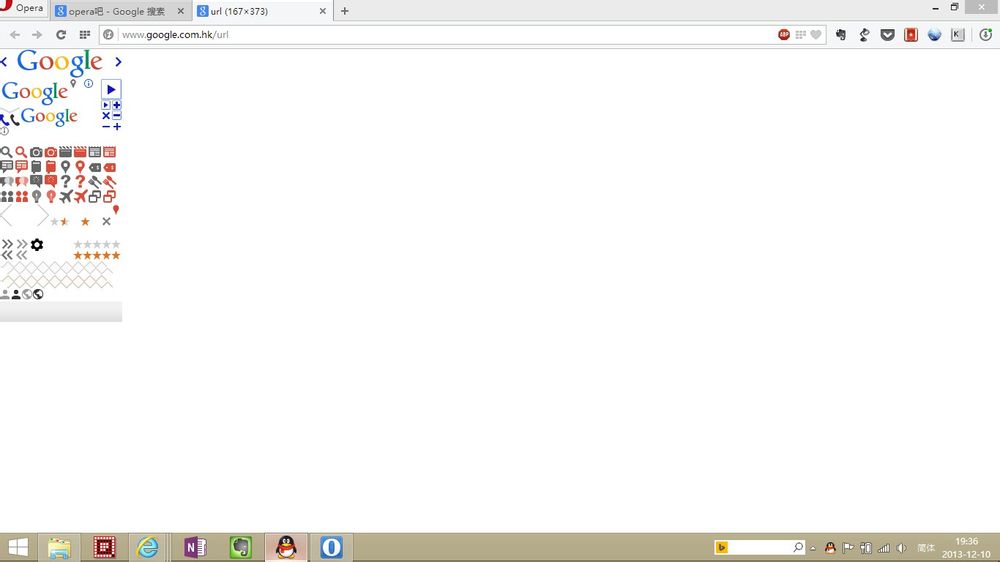This screenshot has width=1000, height=562.
Task: Open Action Center flag in tray
Action: 848,547
